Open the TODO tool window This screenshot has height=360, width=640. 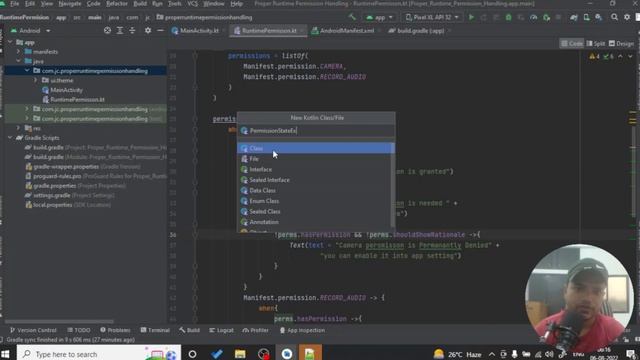click(x=78, y=330)
